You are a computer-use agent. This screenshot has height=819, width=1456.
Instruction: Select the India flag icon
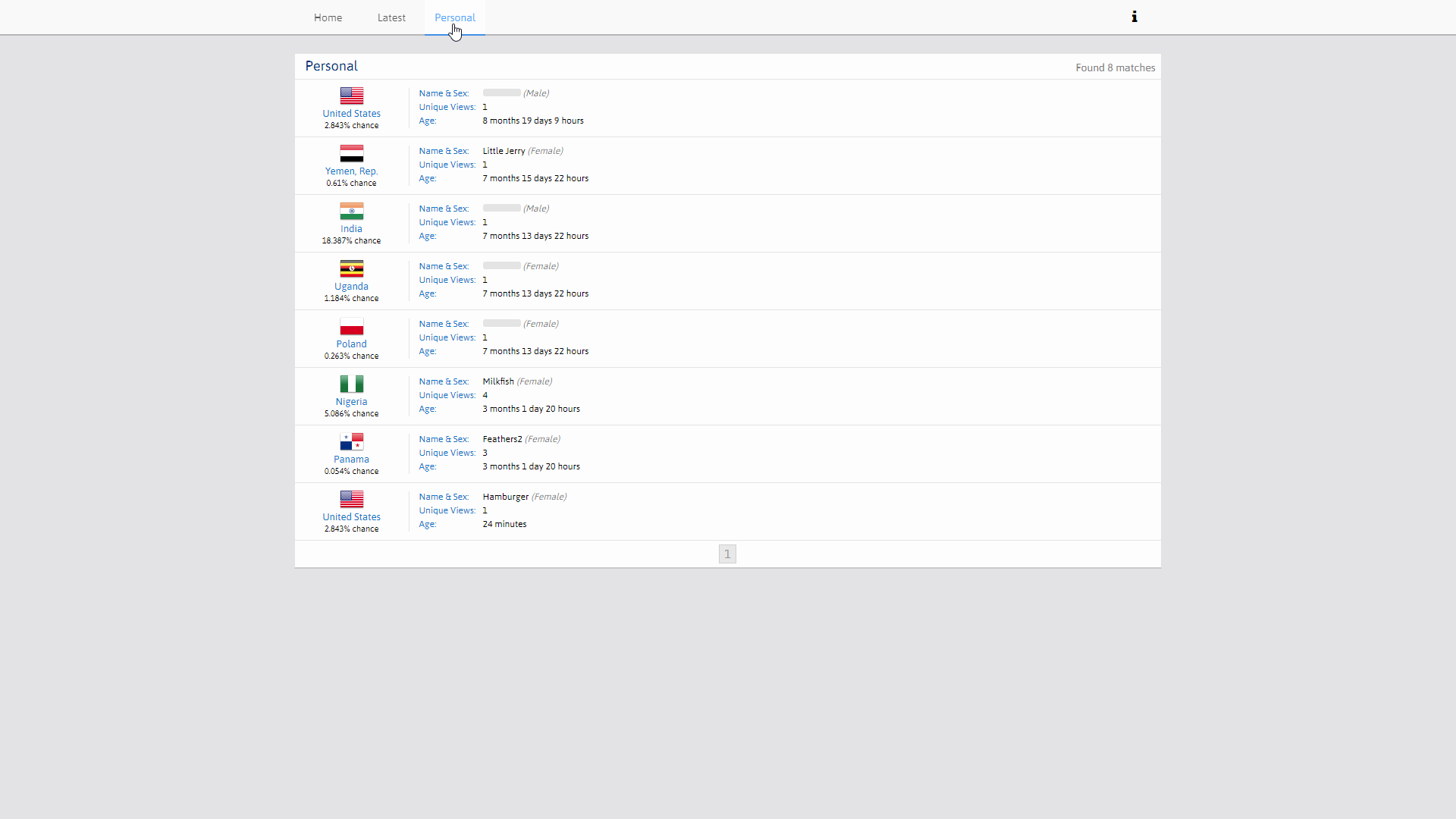pos(351,211)
